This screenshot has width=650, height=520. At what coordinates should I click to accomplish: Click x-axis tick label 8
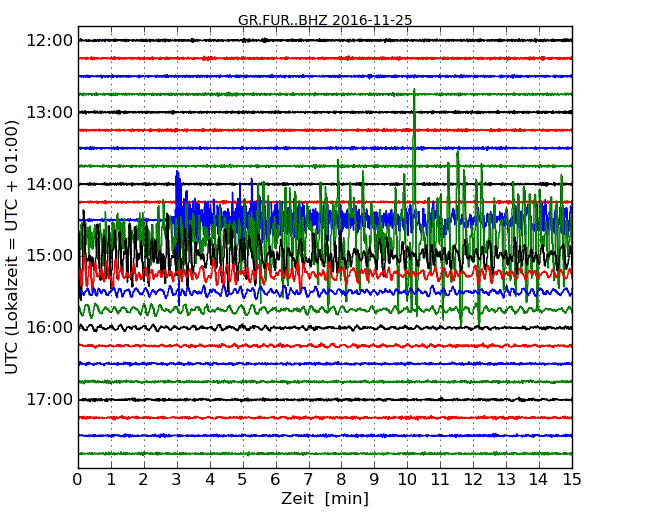click(341, 479)
